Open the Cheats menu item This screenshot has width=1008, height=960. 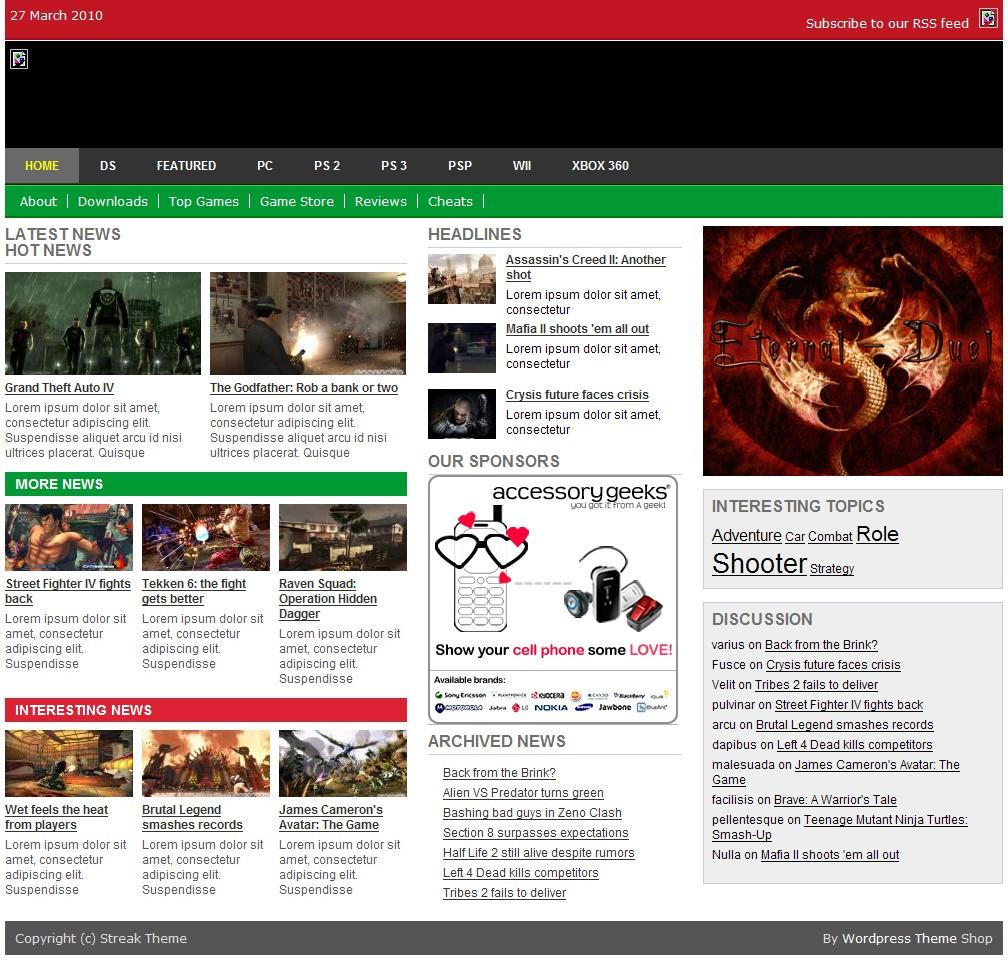[x=451, y=201]
